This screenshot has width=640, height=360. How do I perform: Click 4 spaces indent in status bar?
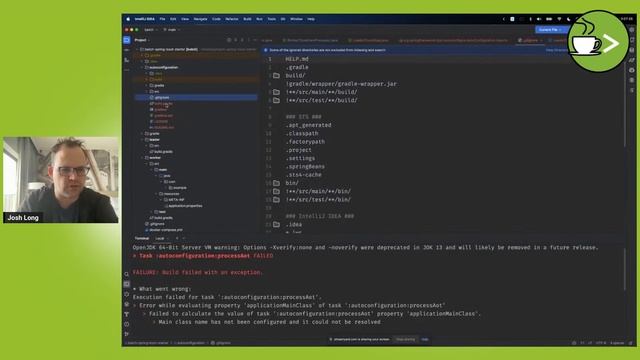click(617, 343)
